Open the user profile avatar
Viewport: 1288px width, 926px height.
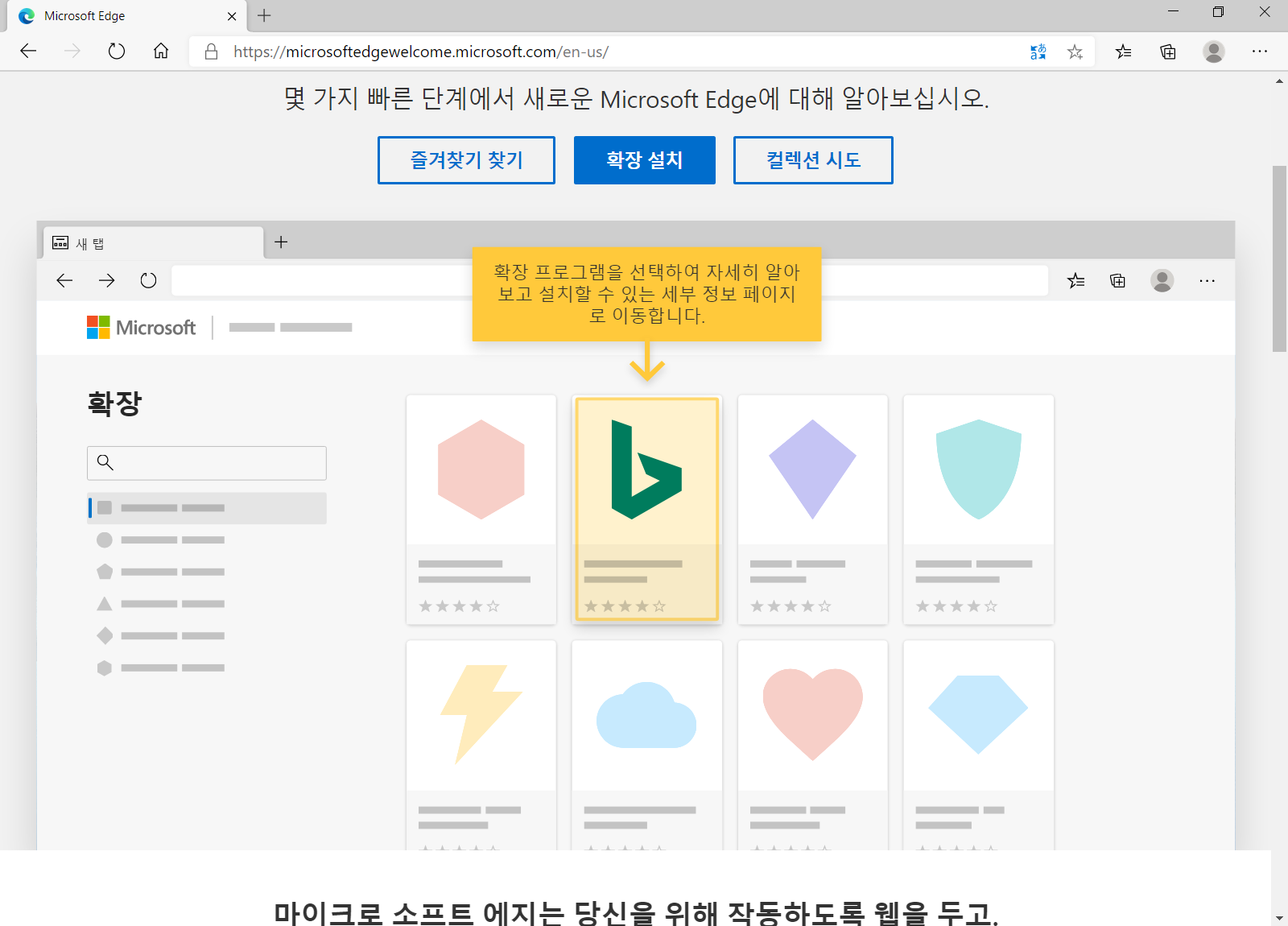(1214, 52)
